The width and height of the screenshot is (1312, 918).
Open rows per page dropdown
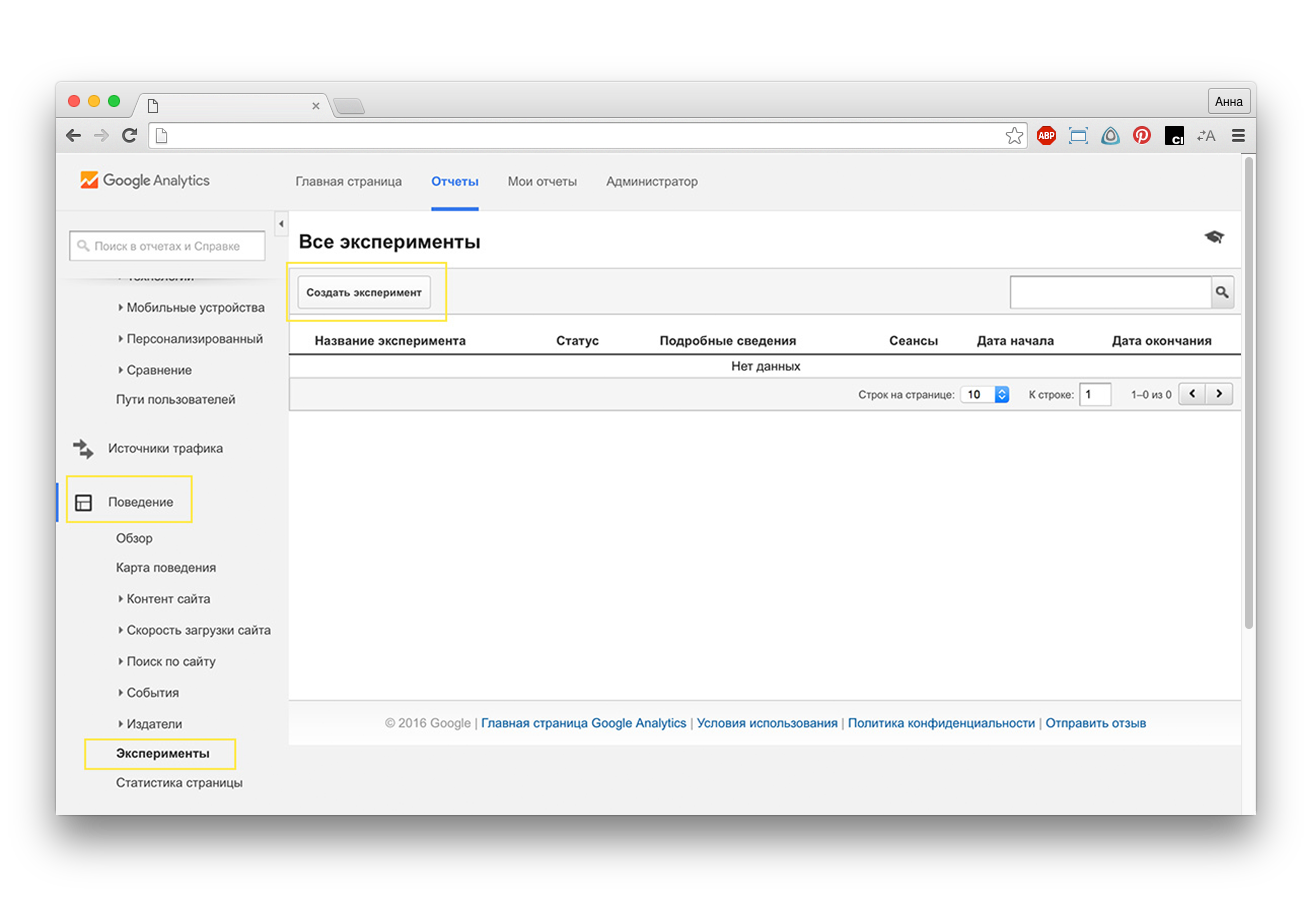pyautogui.click(x=985, y=395)
